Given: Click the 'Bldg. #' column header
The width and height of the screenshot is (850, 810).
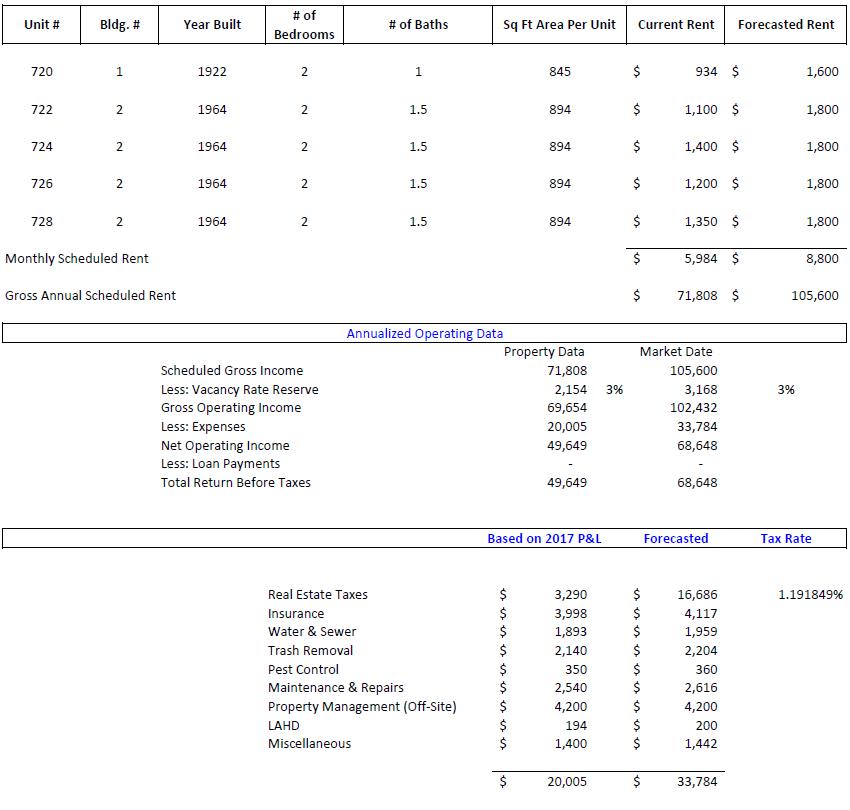Looking at the screenshot, I should (120, 24).
